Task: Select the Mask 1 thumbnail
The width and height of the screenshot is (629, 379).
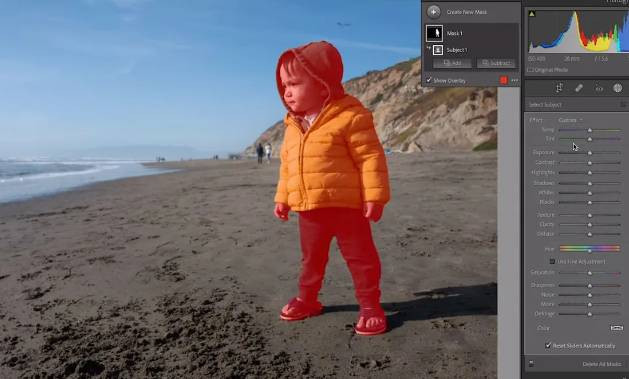Action: tap(434, 33)
